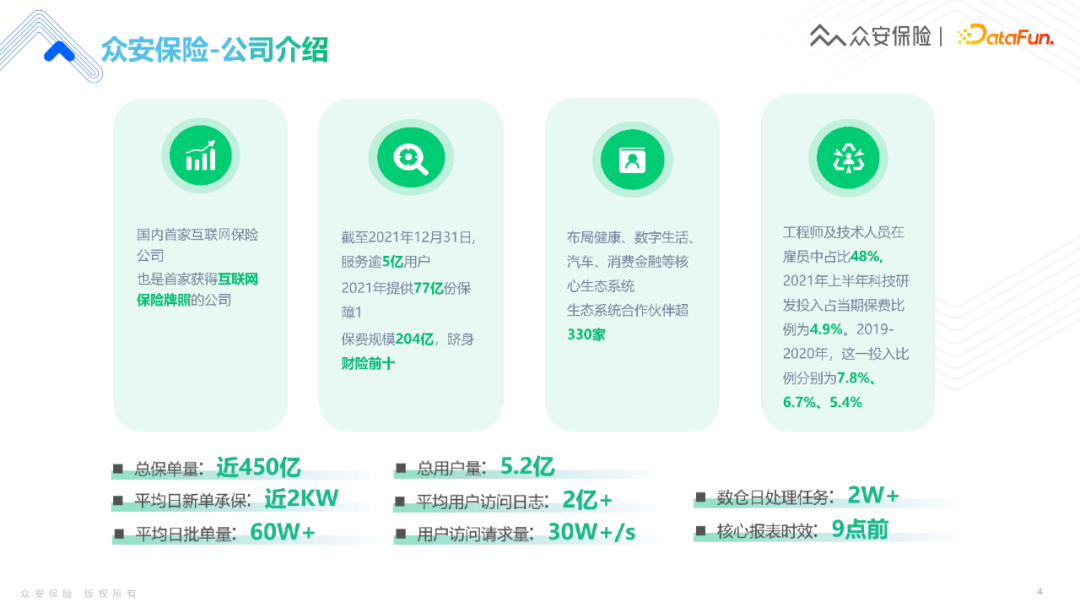Click the green 48% figure
Screen dimensions: 1080x608
coord(866,257)
